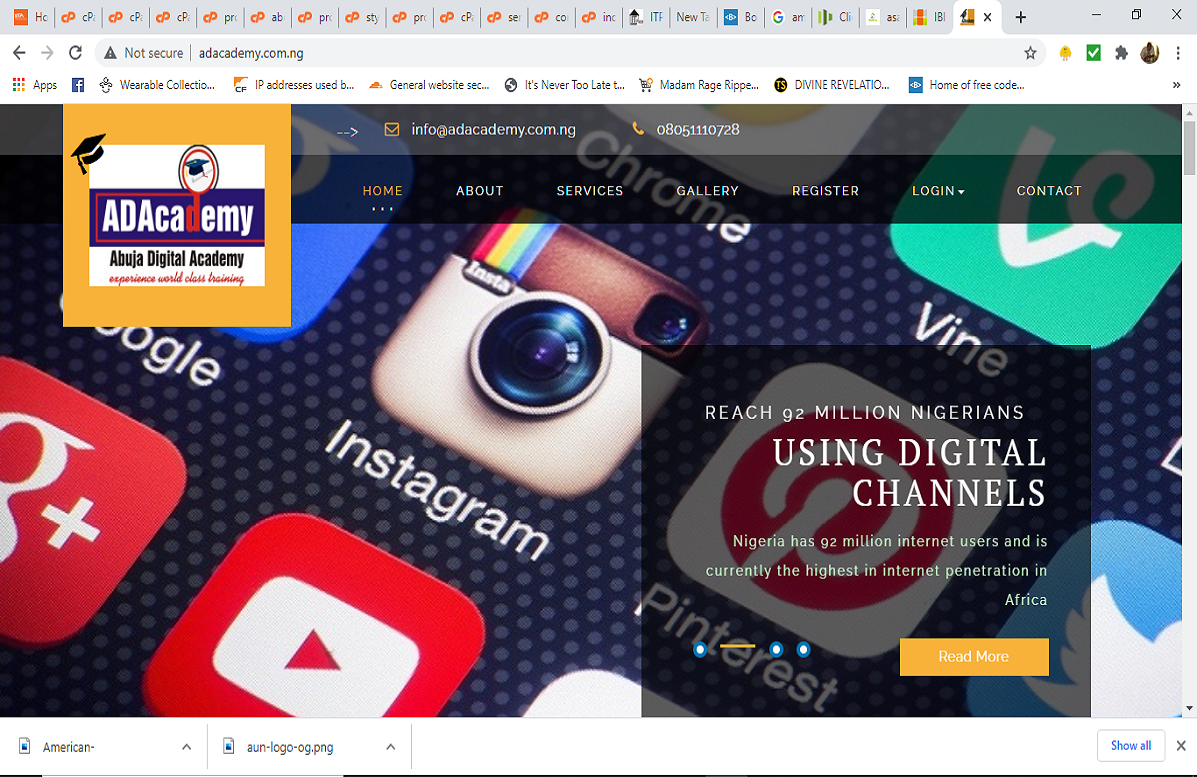Click the scrollbar down arrow

point(1189,708)
